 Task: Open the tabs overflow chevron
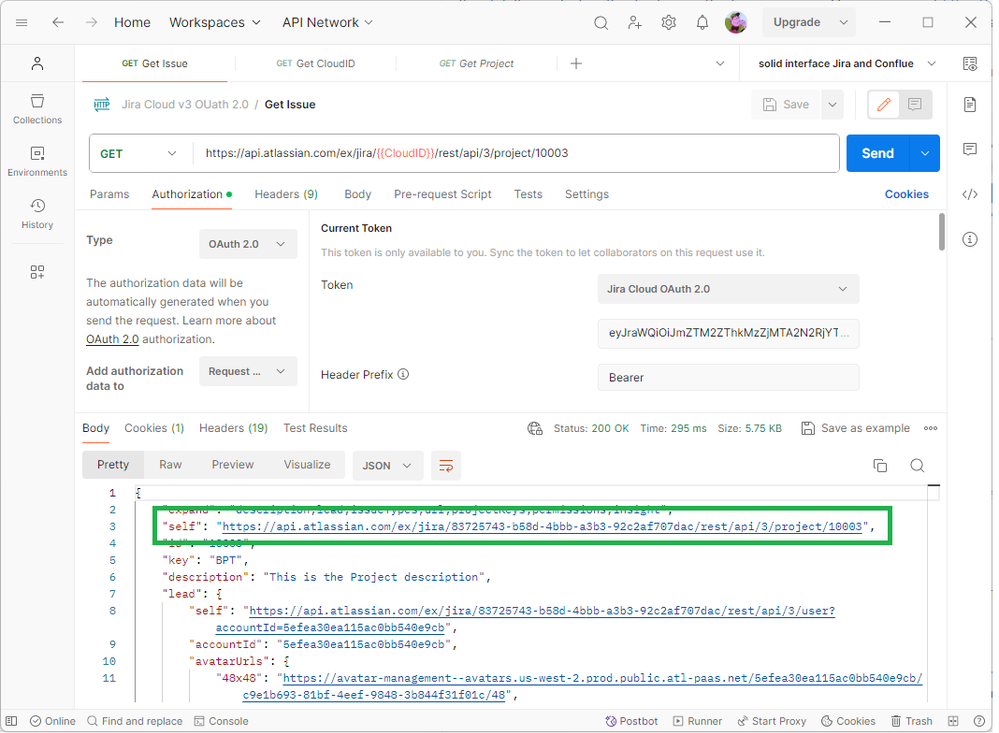coord(720,63)
